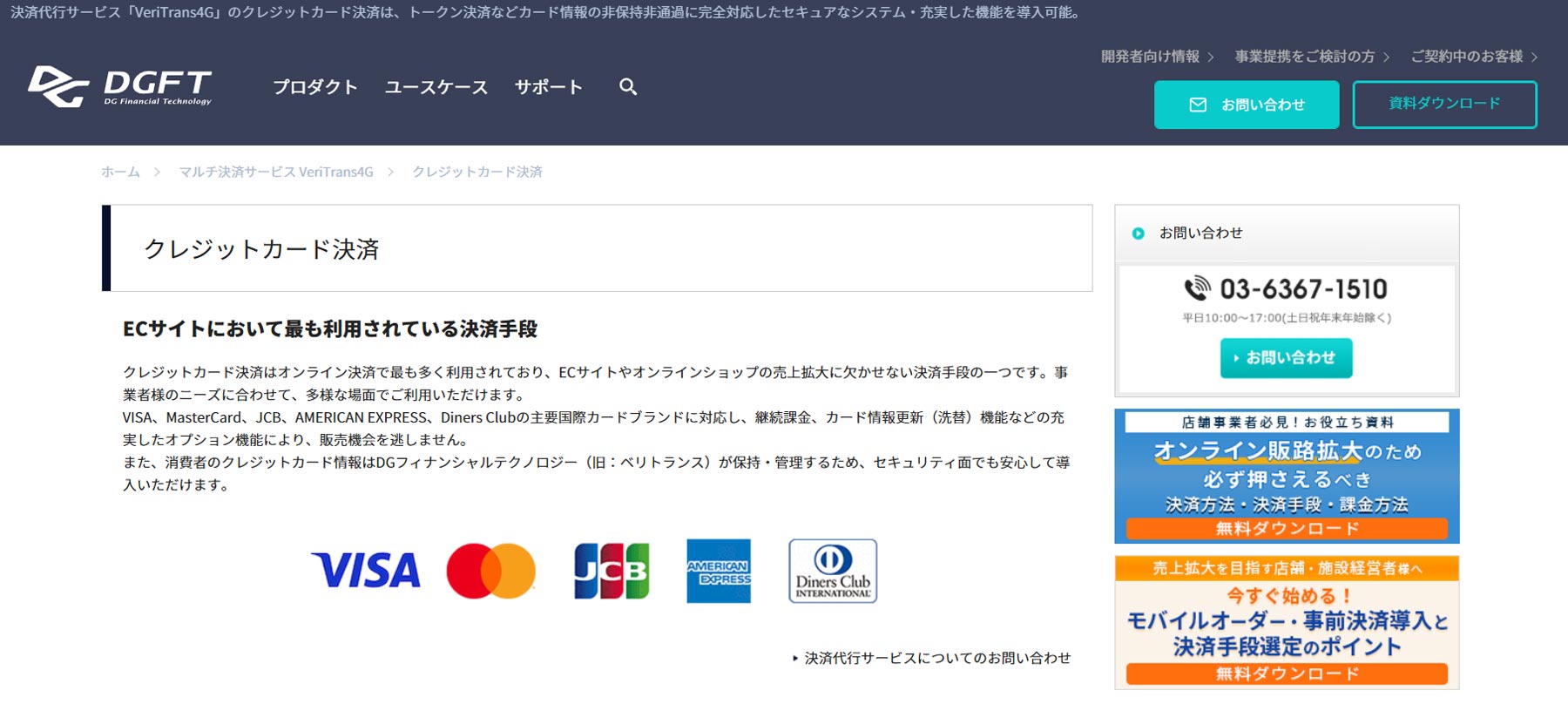Open the プロダクト menu

click(315, 87)
